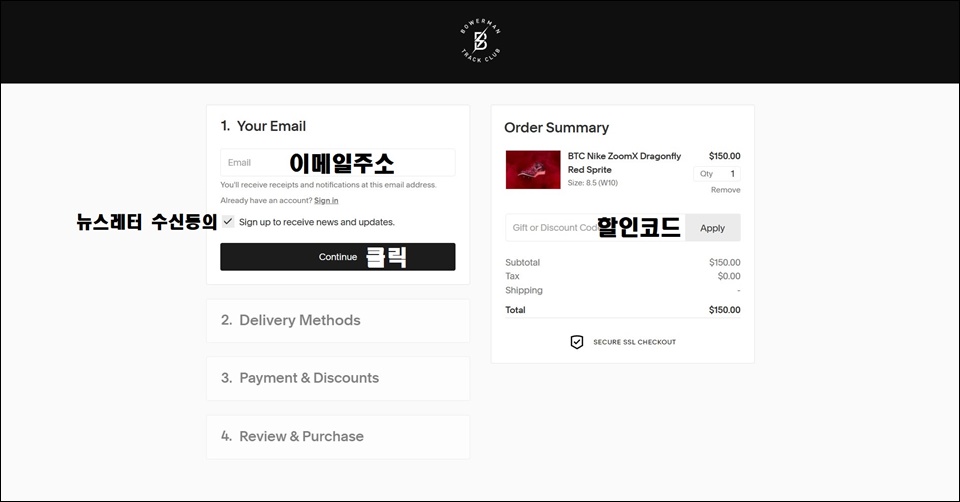Screen dimensions: 960x502
Task: Click 'BTC Nike ZoomX Dragonfly Red Sprite' name
Action: click(624, 163)
